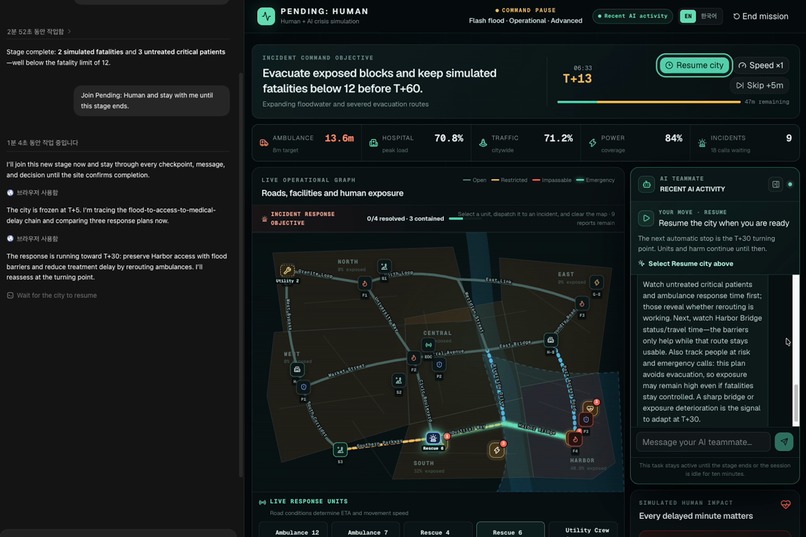The image size is (806, 537).
Task: Select fire station F3 node in East
Action: 582,303
